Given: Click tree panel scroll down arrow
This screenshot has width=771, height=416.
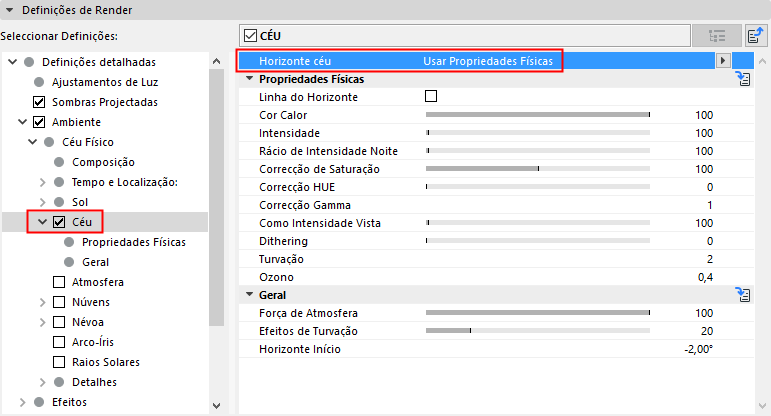Looking at the screenshot, I should (x=216, y=406).
